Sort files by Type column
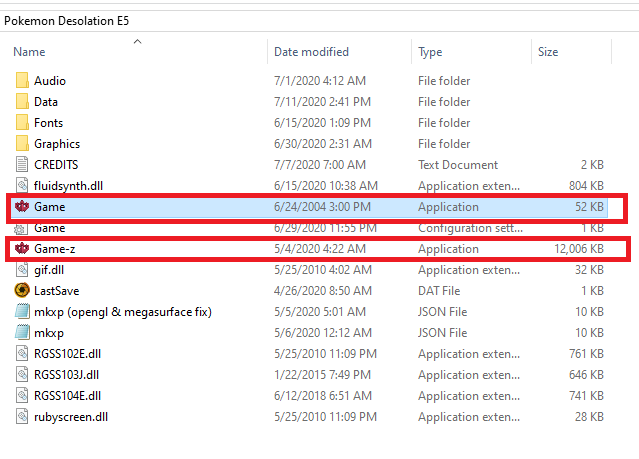The height and width of the screenshot is (459, 639). [430, 52]
